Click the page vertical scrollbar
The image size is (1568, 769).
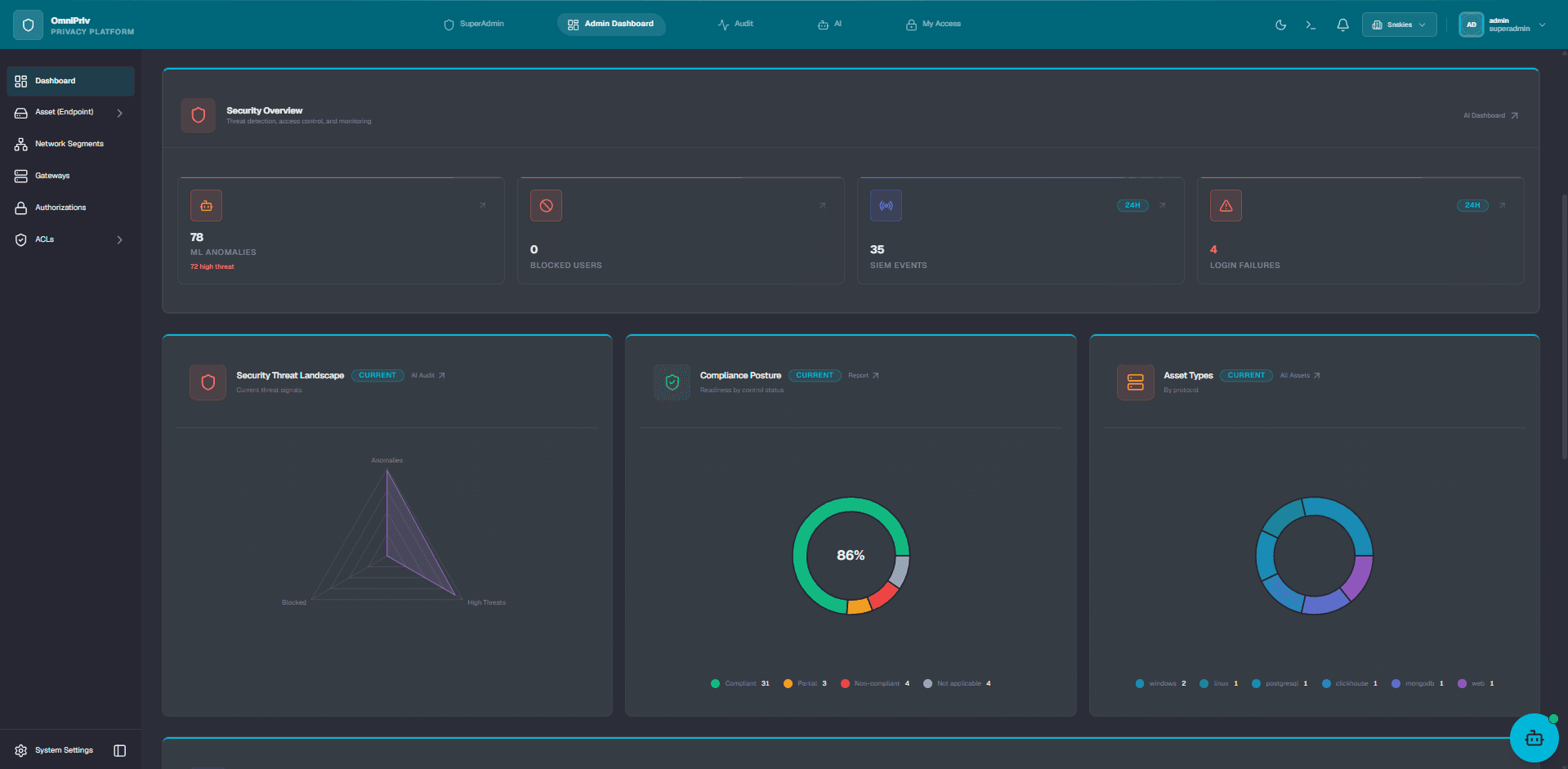[x=1564, y=327]
